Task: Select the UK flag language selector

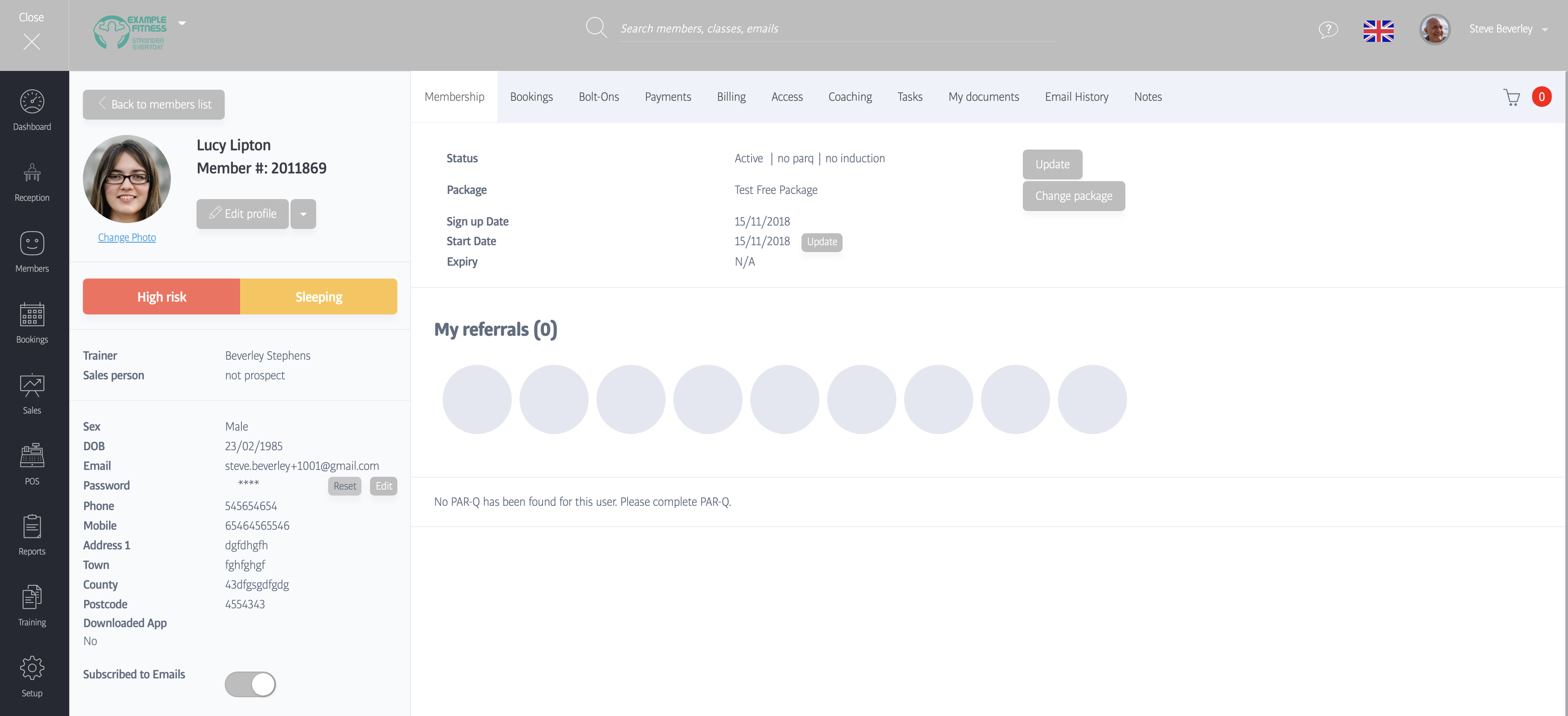Action: click(1378, 30)
